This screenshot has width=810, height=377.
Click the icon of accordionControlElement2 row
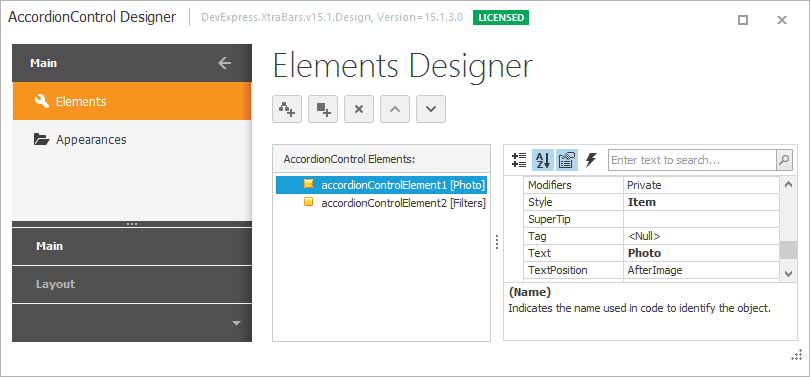click(x=308, y=202)
